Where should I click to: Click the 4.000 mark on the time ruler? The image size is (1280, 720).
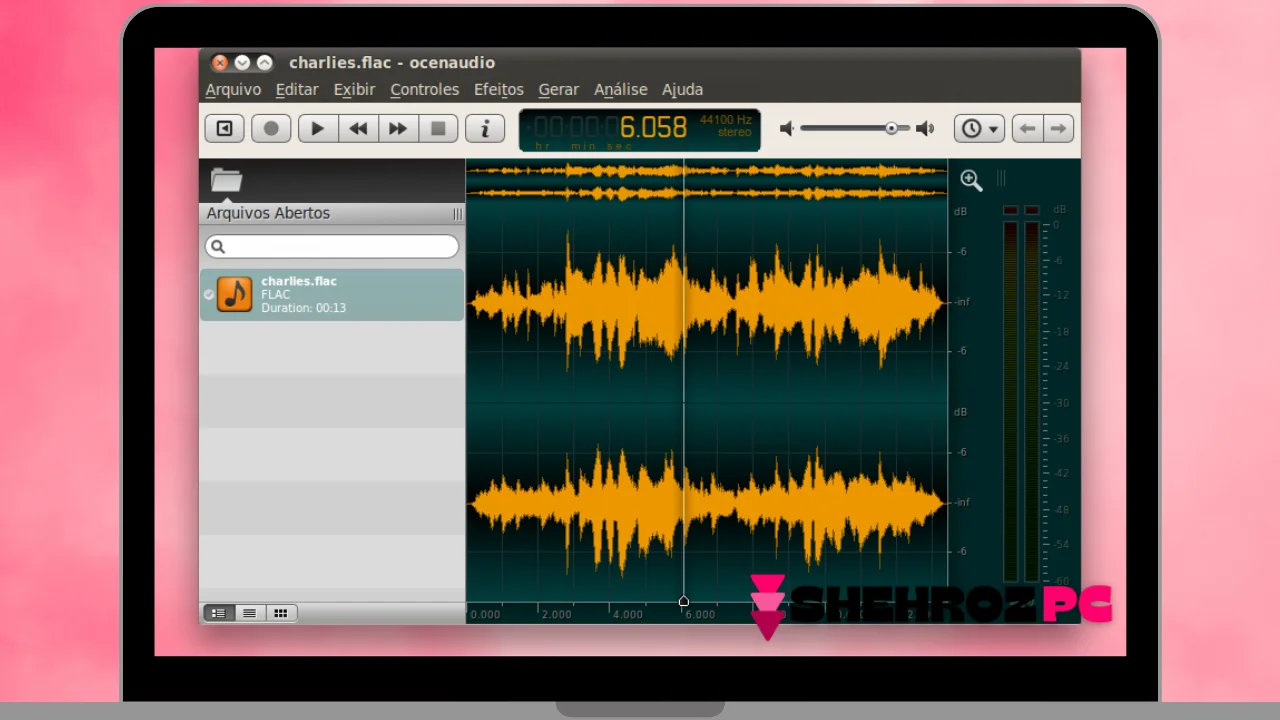coord(628,614)
